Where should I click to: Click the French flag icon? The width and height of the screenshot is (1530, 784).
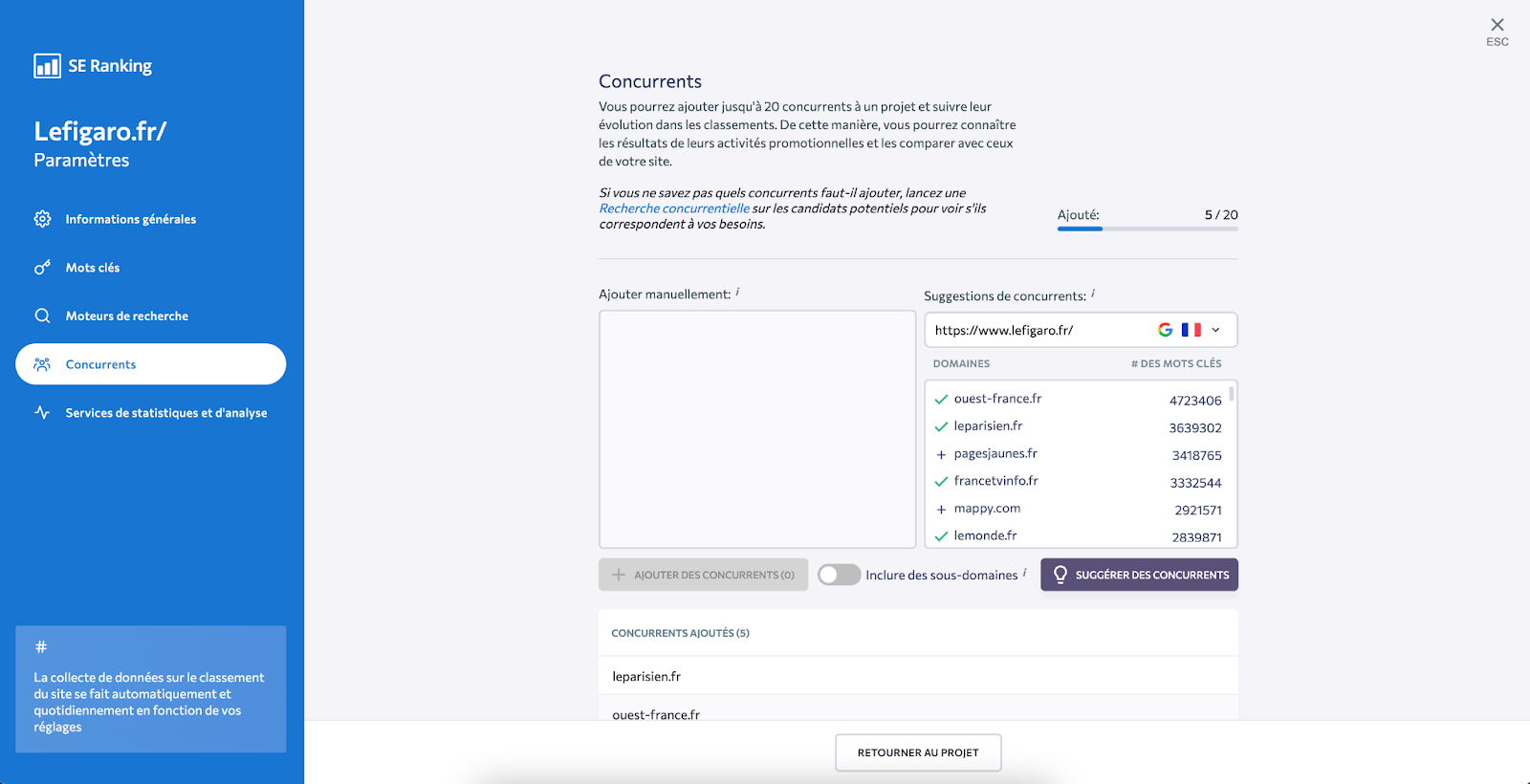[1191, 330]
